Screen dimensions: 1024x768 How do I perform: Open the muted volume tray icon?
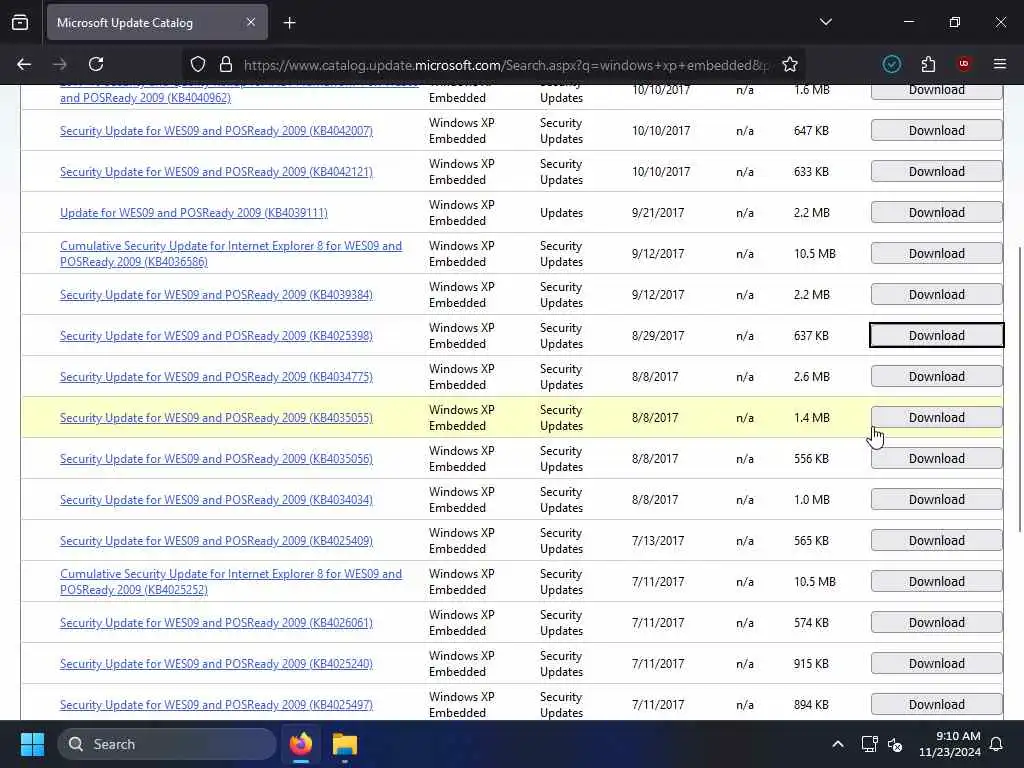(x=895, y=744)
